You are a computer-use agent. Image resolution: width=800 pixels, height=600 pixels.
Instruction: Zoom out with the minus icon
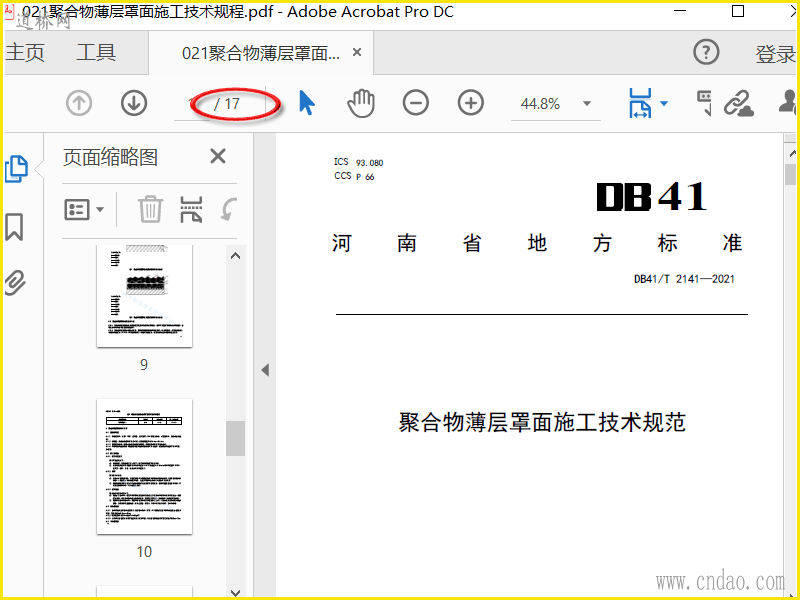pyautogui.click(x=416, y=103)
